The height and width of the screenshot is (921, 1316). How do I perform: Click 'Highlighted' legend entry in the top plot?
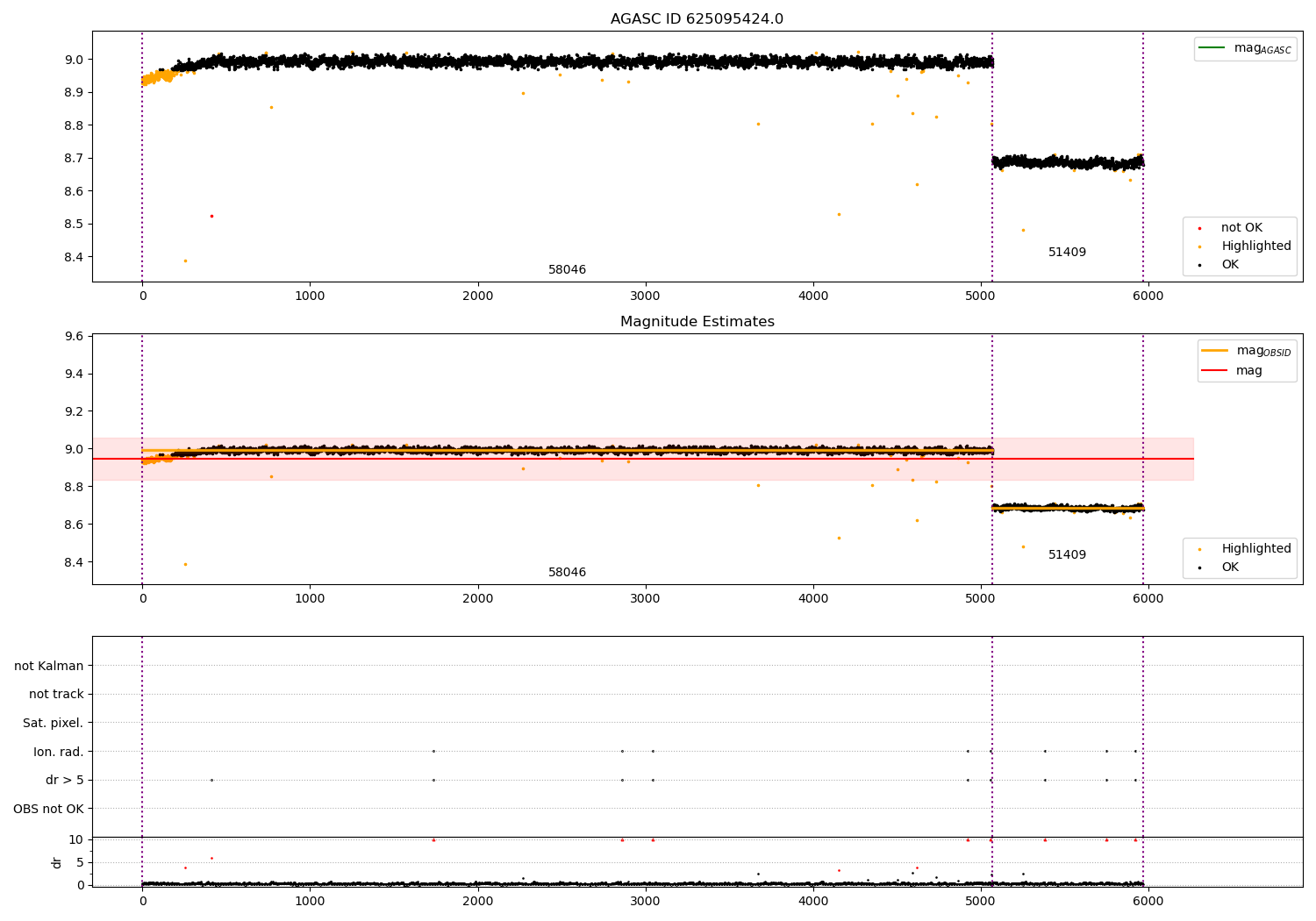(x=1256, y=246)
